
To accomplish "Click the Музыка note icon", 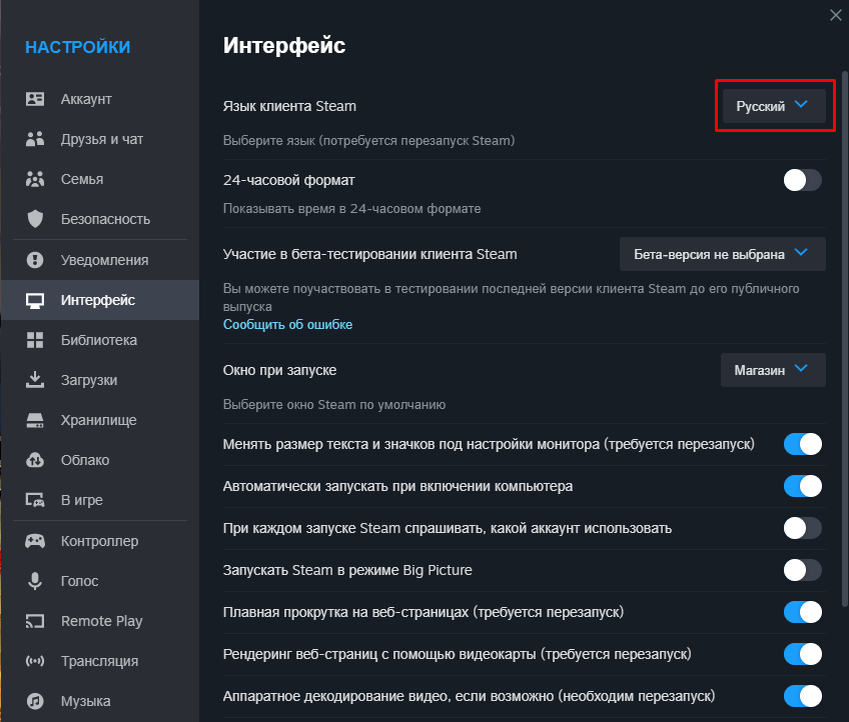I will click(x=36, y=701).
